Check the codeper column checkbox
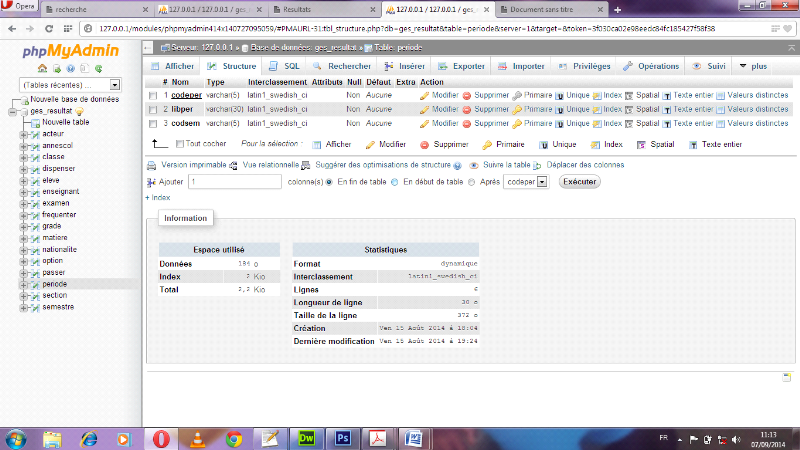 [x=153, y=95]
